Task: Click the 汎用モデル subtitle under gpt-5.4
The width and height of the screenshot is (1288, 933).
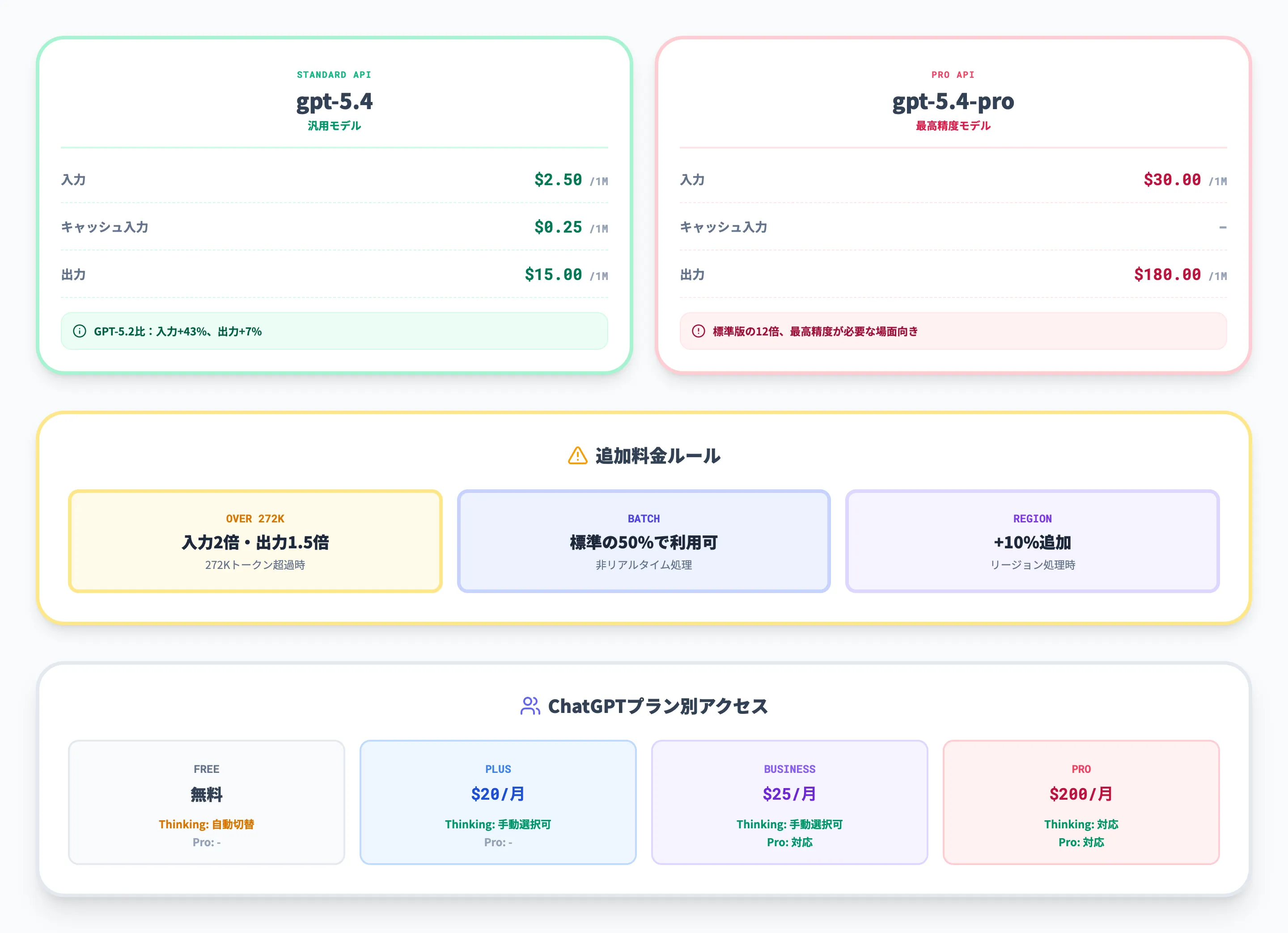Action: click(x=334, y=126)
